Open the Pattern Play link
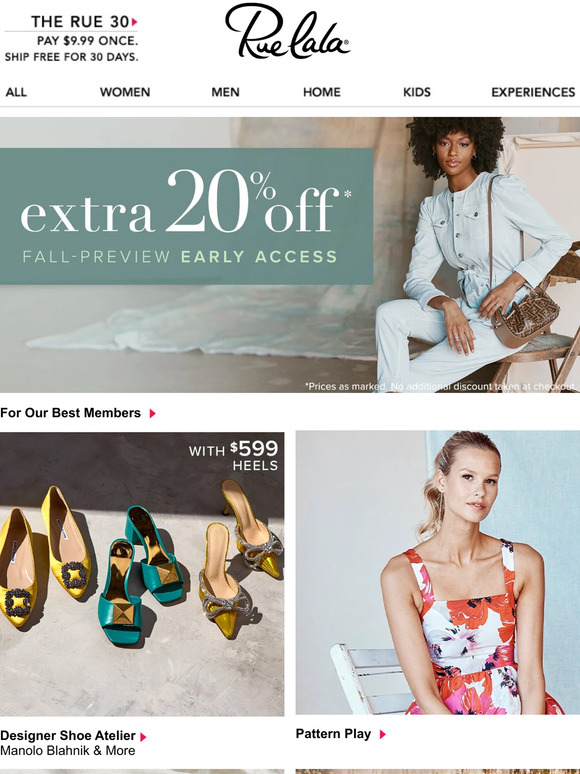 (333, 734)
